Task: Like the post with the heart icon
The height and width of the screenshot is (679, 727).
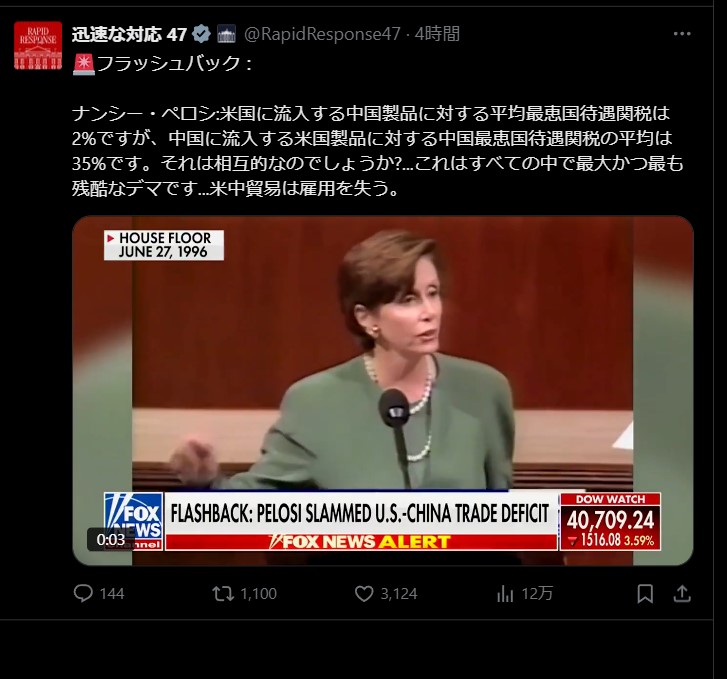Action: click(364, 594)
